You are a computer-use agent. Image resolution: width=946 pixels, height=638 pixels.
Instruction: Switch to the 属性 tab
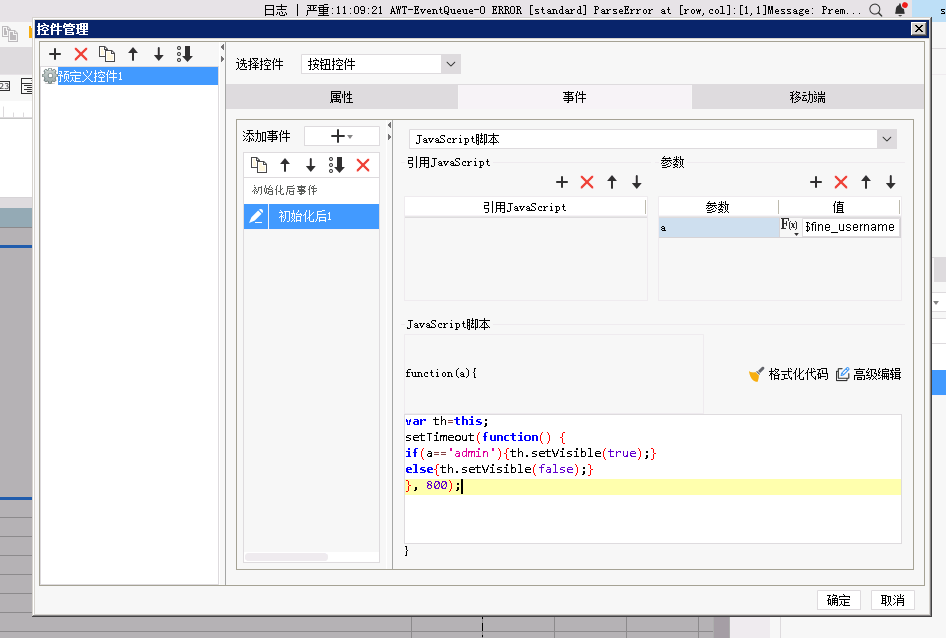tap(341, 97)
